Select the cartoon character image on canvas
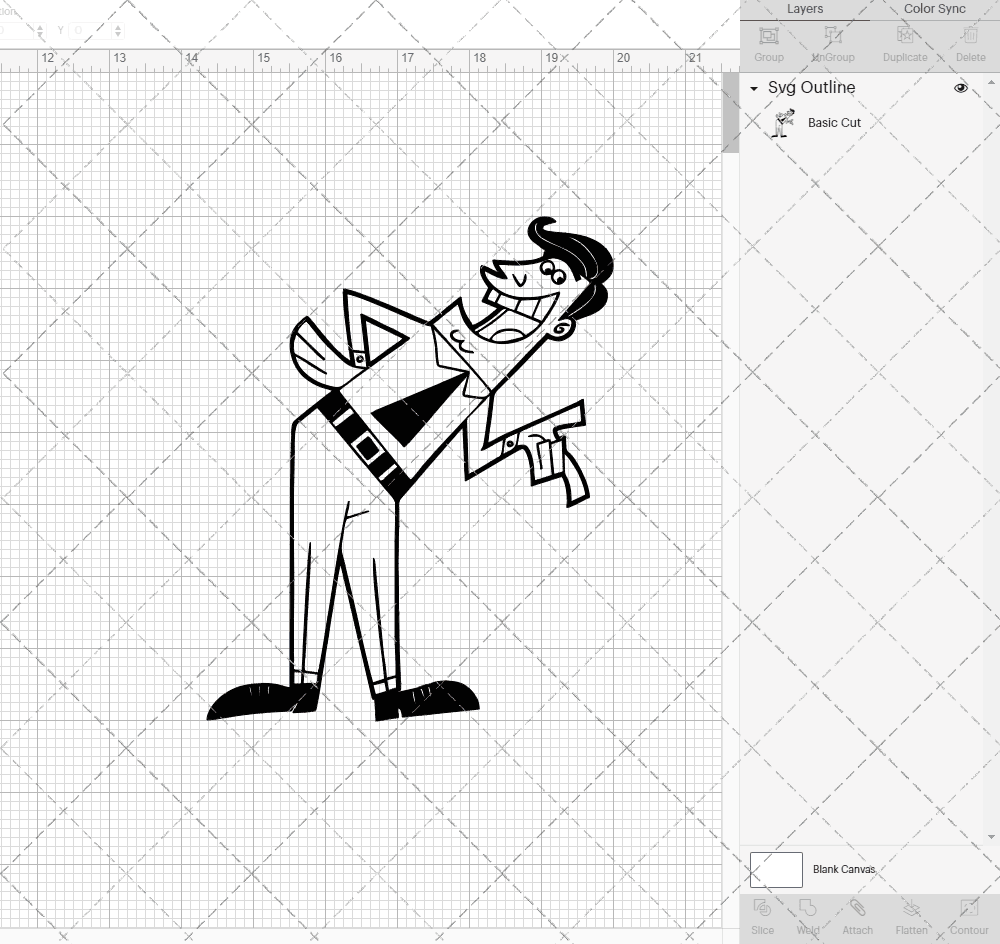This screenshot has height=944, width=1000. pos(409,469)
